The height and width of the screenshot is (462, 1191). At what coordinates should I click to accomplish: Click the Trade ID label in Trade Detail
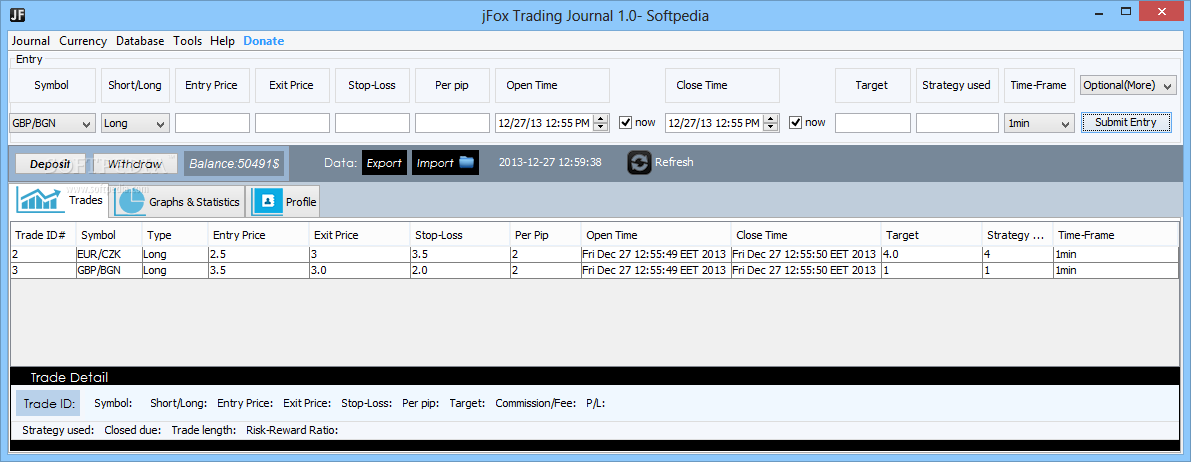point(48,403)
